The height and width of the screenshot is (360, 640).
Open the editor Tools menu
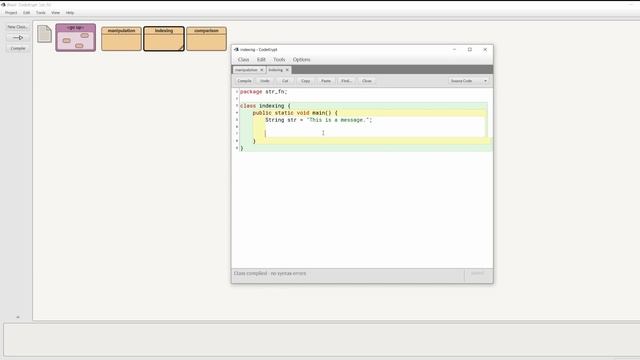pyautogui.click(x=279, y=60)
